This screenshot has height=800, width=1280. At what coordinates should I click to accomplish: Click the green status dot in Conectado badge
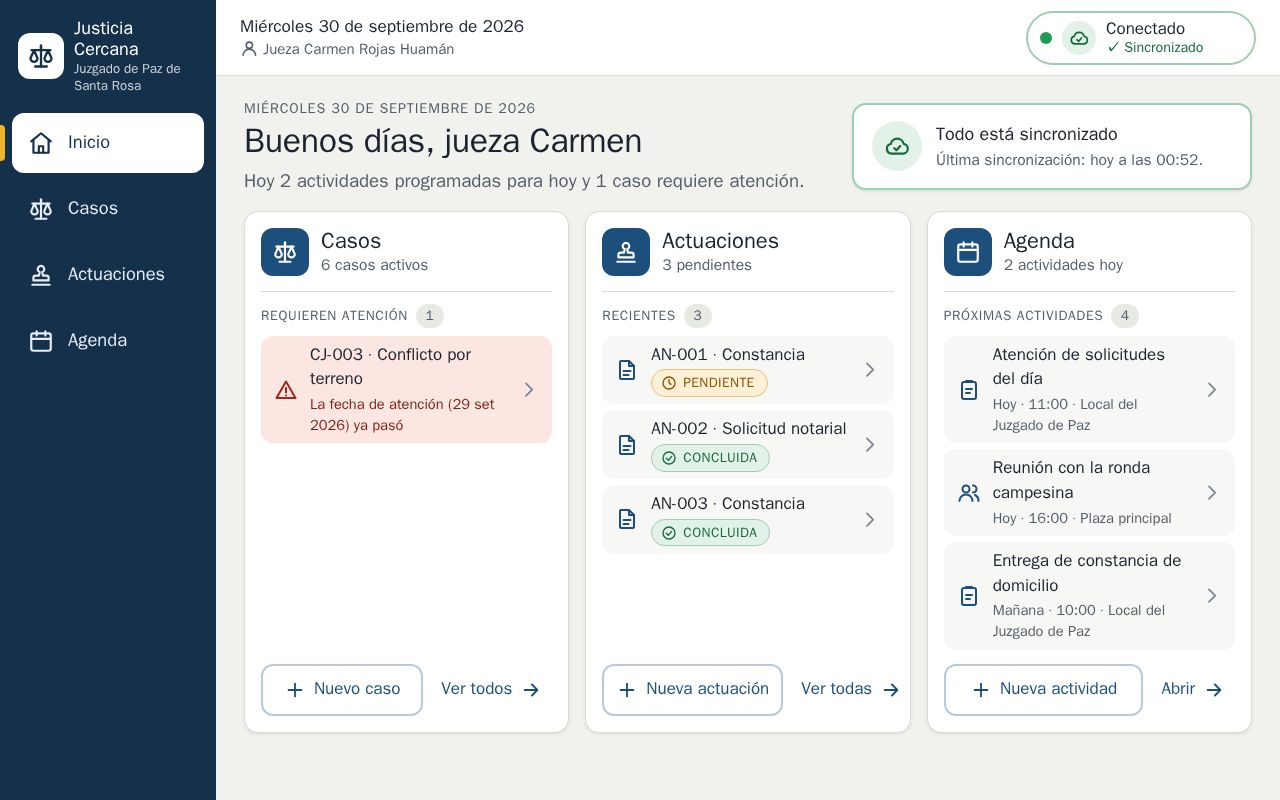[x=1046, y=38]
